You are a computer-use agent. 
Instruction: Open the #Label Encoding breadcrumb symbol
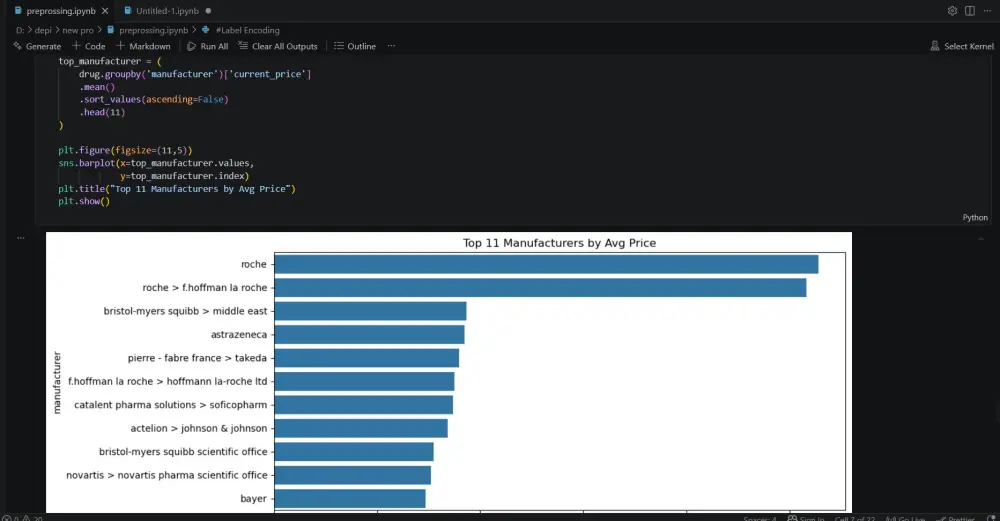[247, 30]
